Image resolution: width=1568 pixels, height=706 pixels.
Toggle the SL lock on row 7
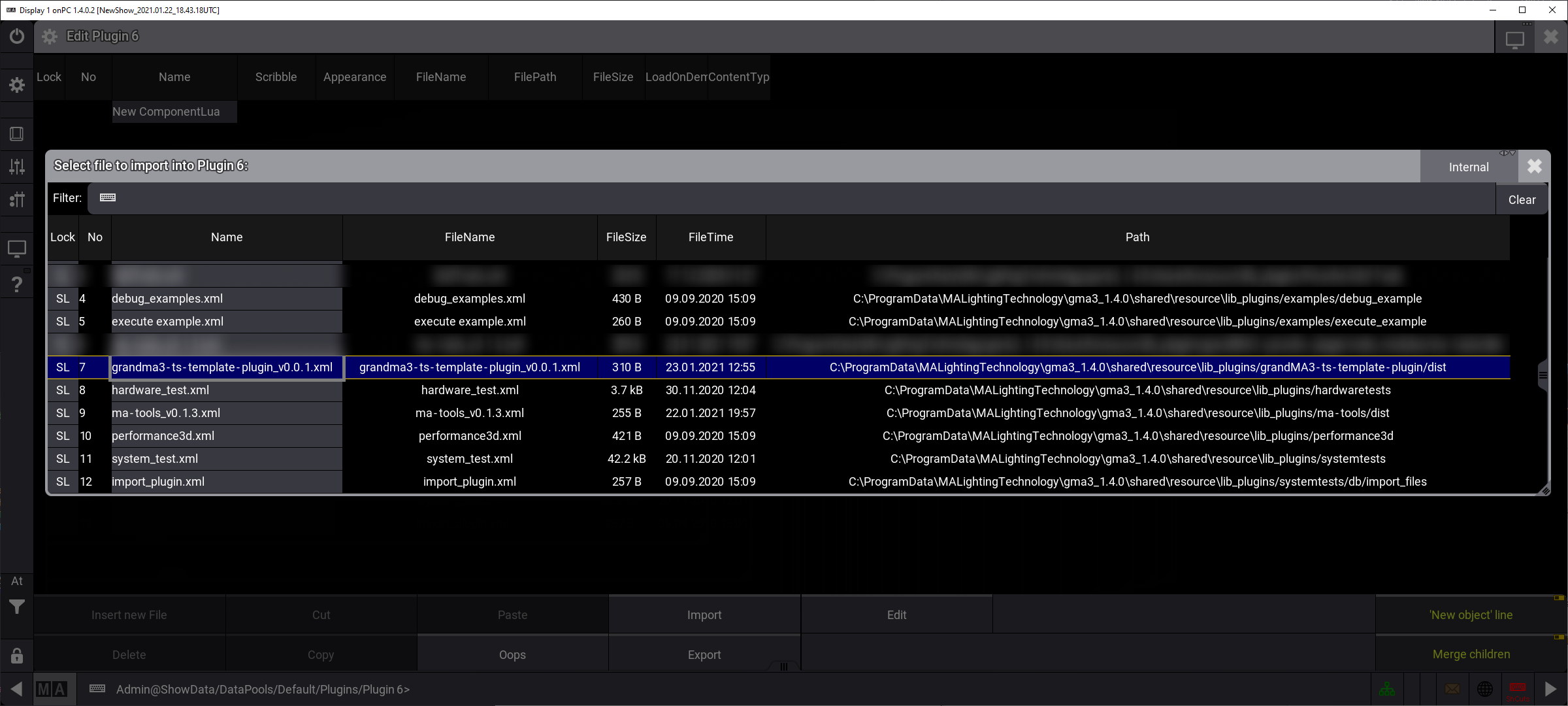pos(62,367)
